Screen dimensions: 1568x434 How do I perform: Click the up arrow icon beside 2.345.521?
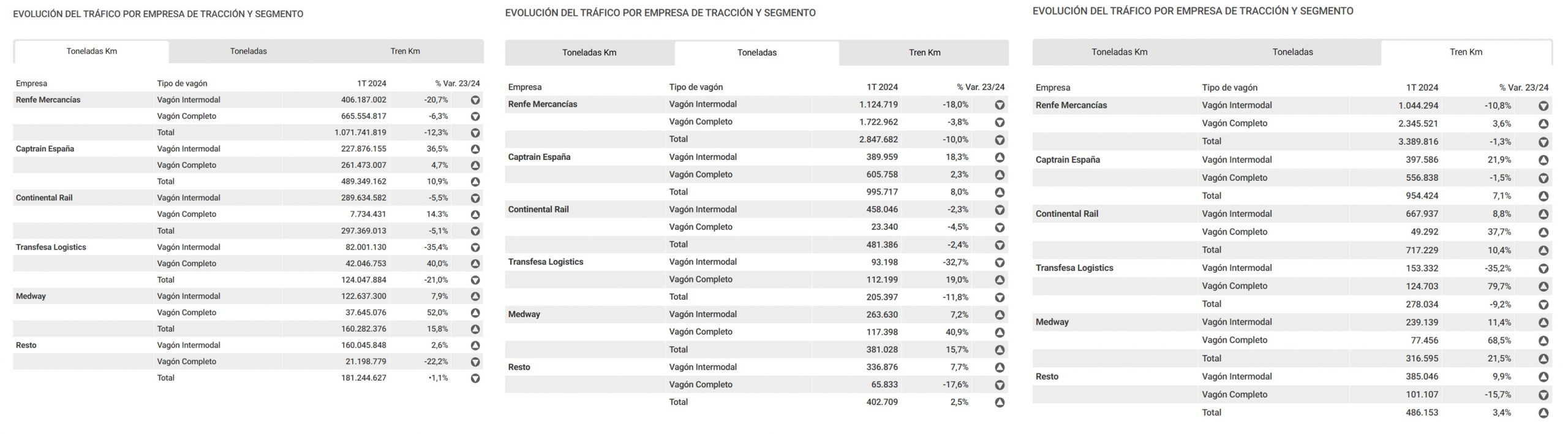tap(1543, 124)
